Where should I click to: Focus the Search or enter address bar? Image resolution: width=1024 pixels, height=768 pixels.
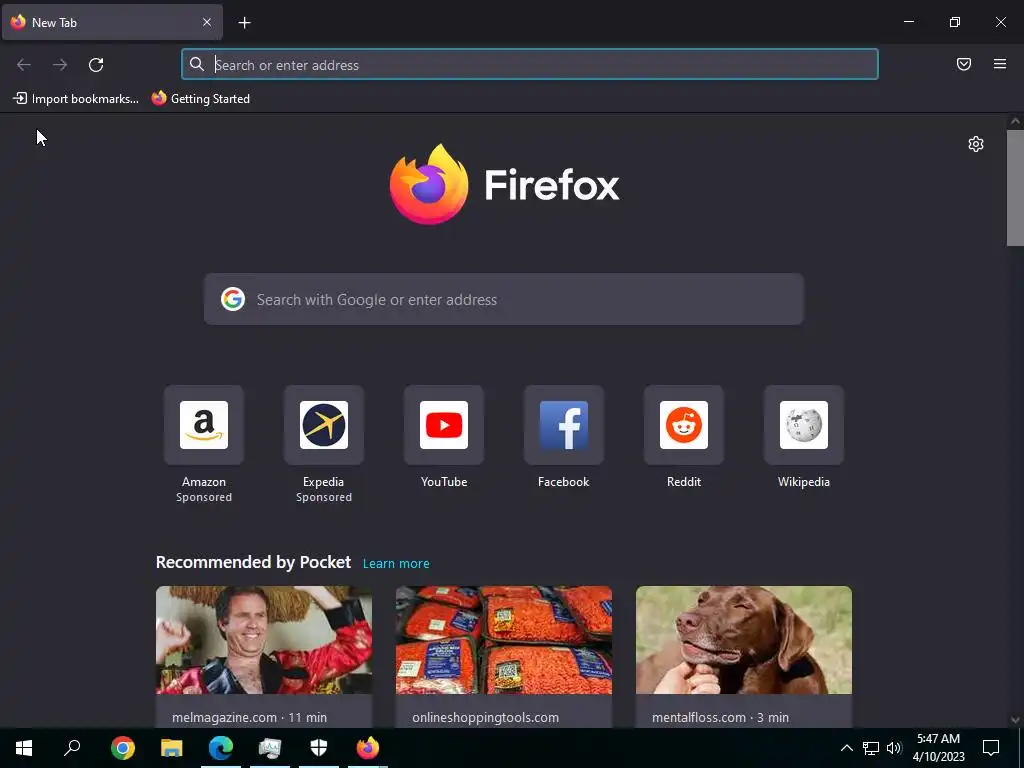click(530, 65)
